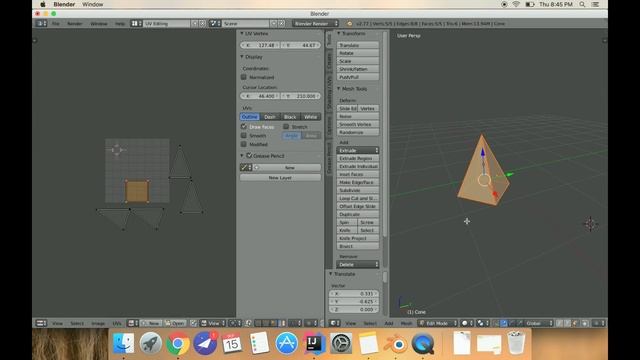Toggle the 3D manipulator widget icon
Screen dimensions: 640x360
pos(496,323)
